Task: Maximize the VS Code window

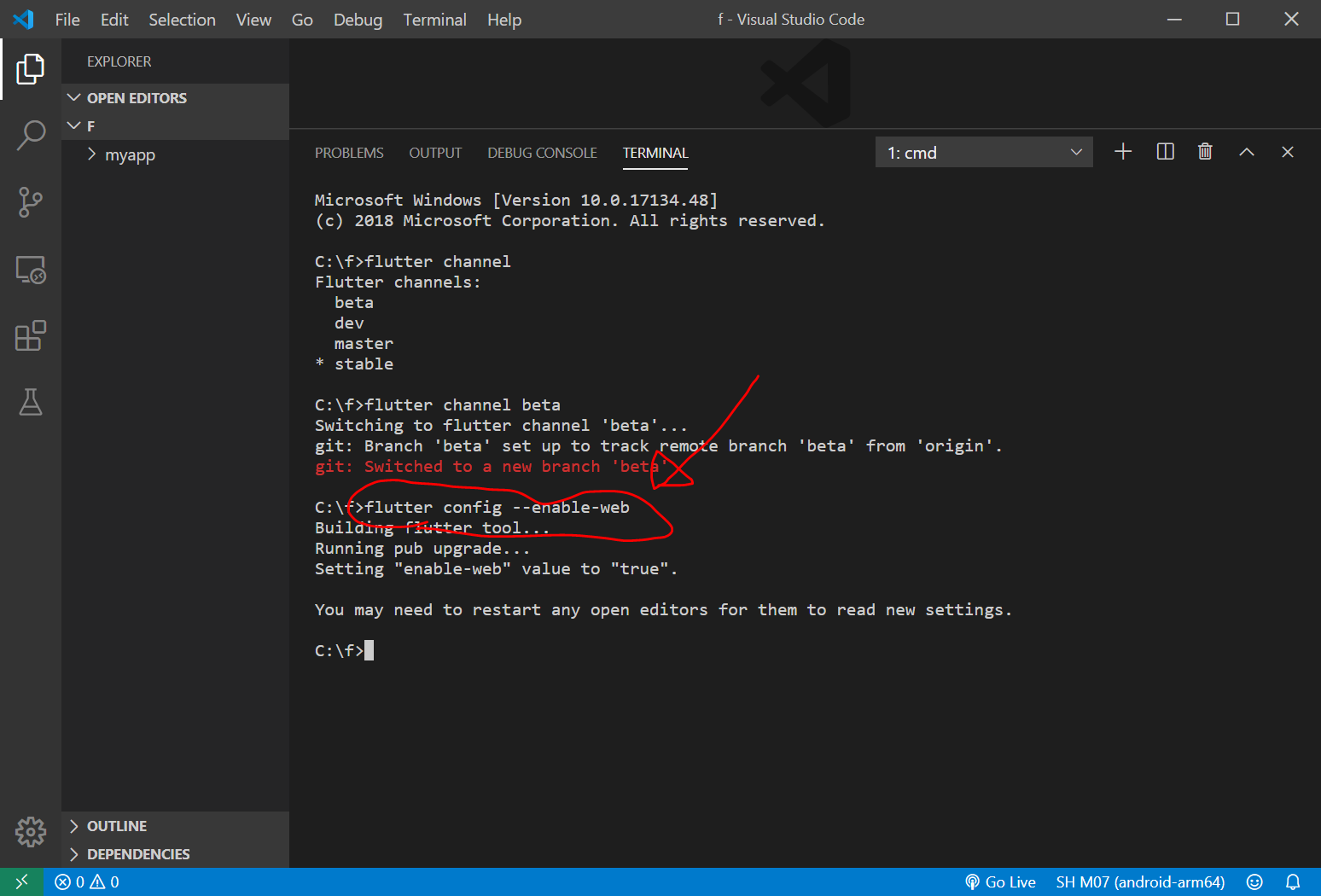Action: pyautogui.click(x=1232, y=19)
